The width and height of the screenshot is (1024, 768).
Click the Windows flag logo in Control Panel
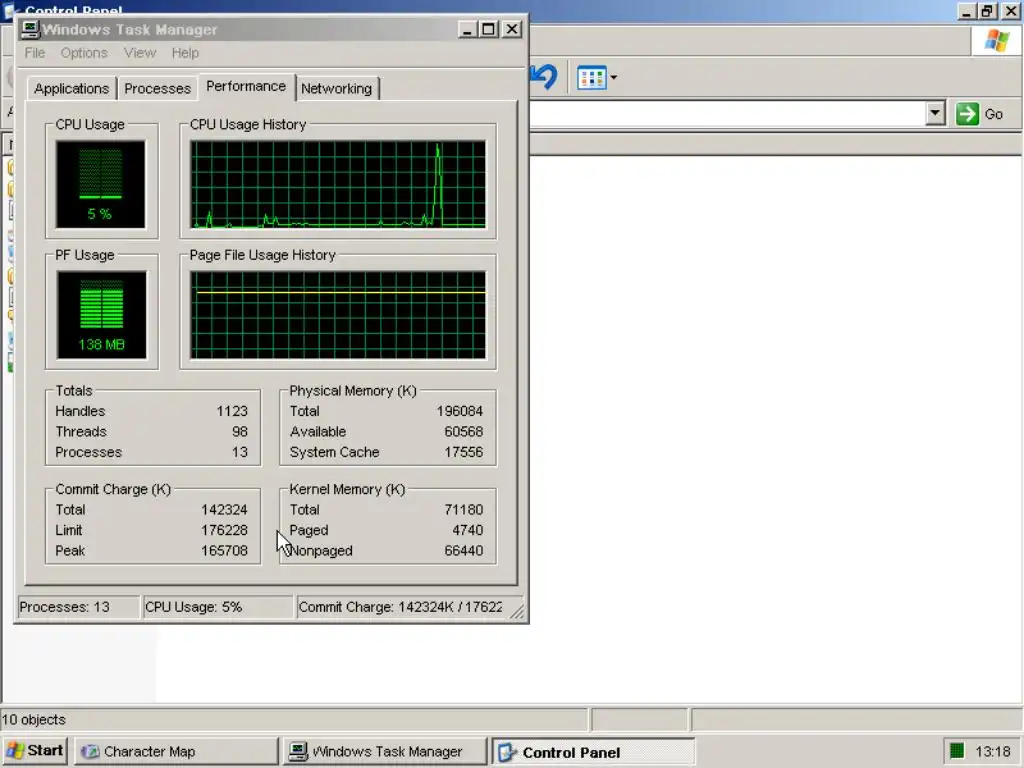pyautogui.click(x=997, y=40)
